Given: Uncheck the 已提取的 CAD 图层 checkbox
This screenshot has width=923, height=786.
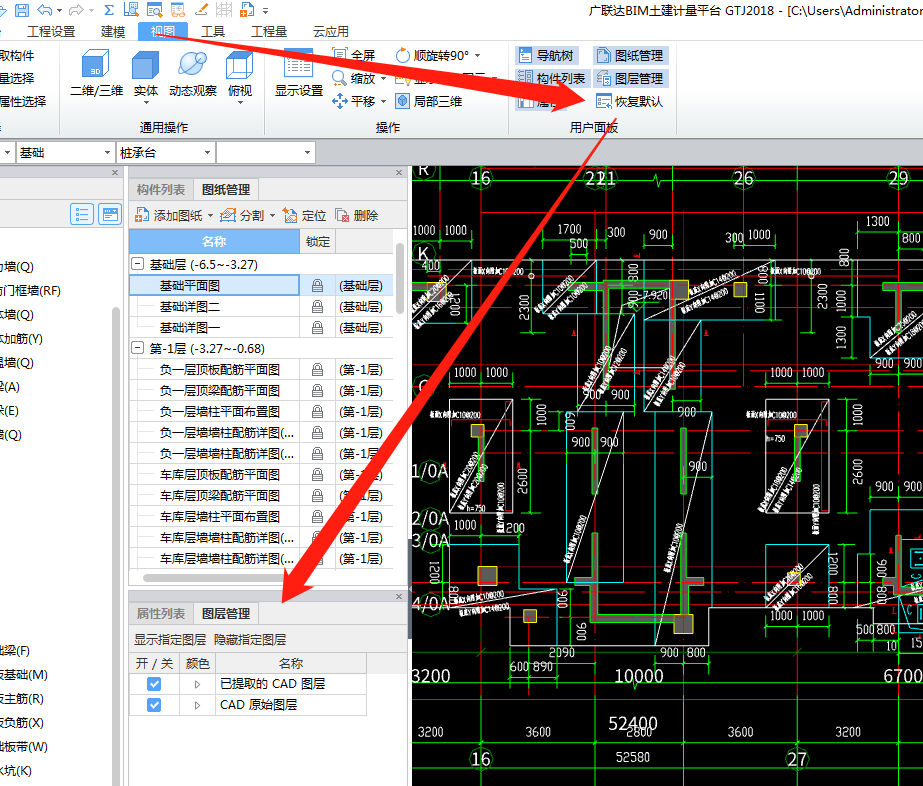Looking at the screenshot, I should (x=154, y=684).
